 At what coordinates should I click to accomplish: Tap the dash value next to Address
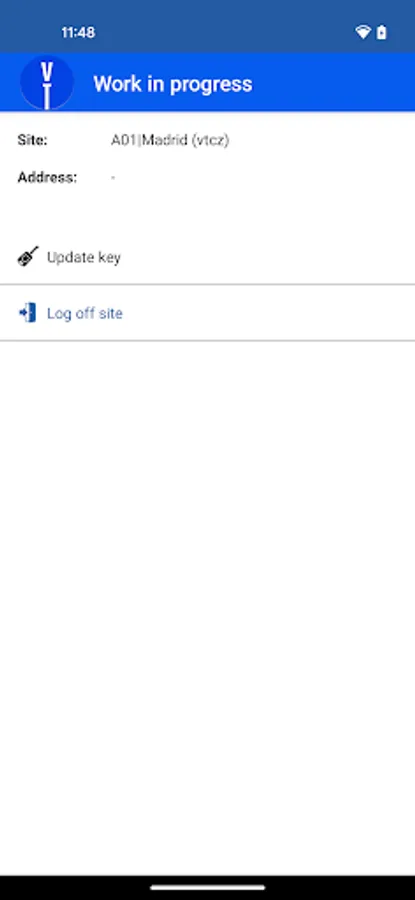pyautogui.click(x=113, y=178)
